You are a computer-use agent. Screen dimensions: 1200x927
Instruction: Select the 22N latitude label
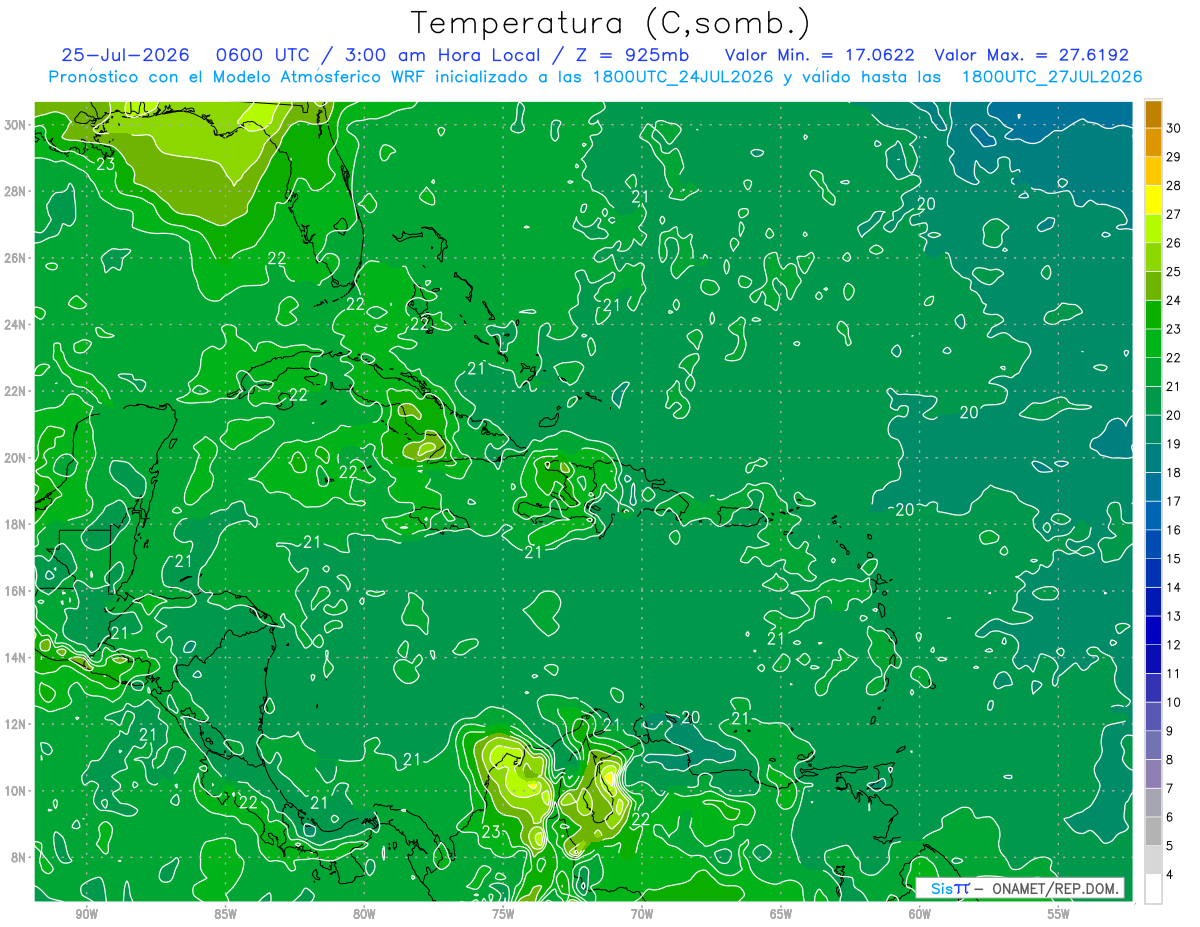(x=15, y=391)
